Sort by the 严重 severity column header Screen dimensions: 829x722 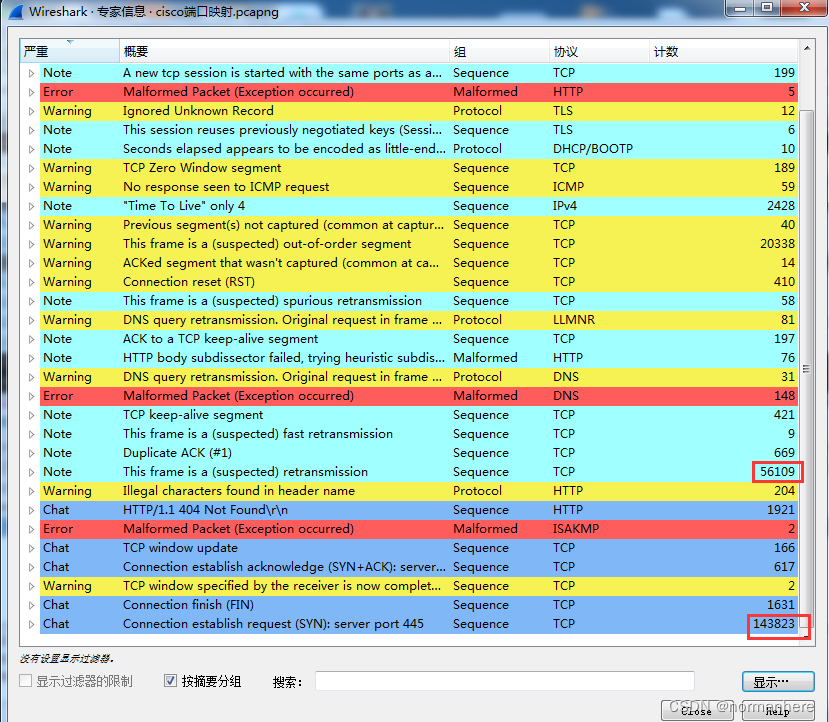tap(70, 51)
